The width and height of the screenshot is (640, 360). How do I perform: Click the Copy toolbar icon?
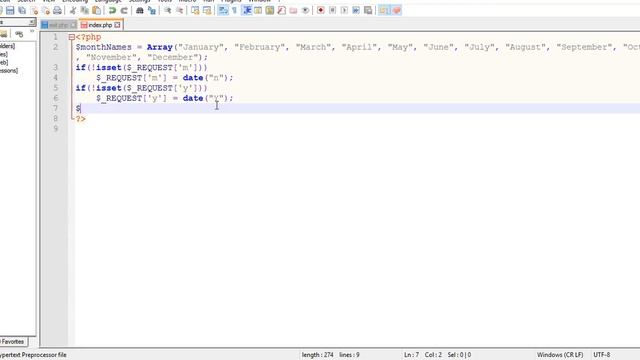pyautogui.click(x=85, y=11)
